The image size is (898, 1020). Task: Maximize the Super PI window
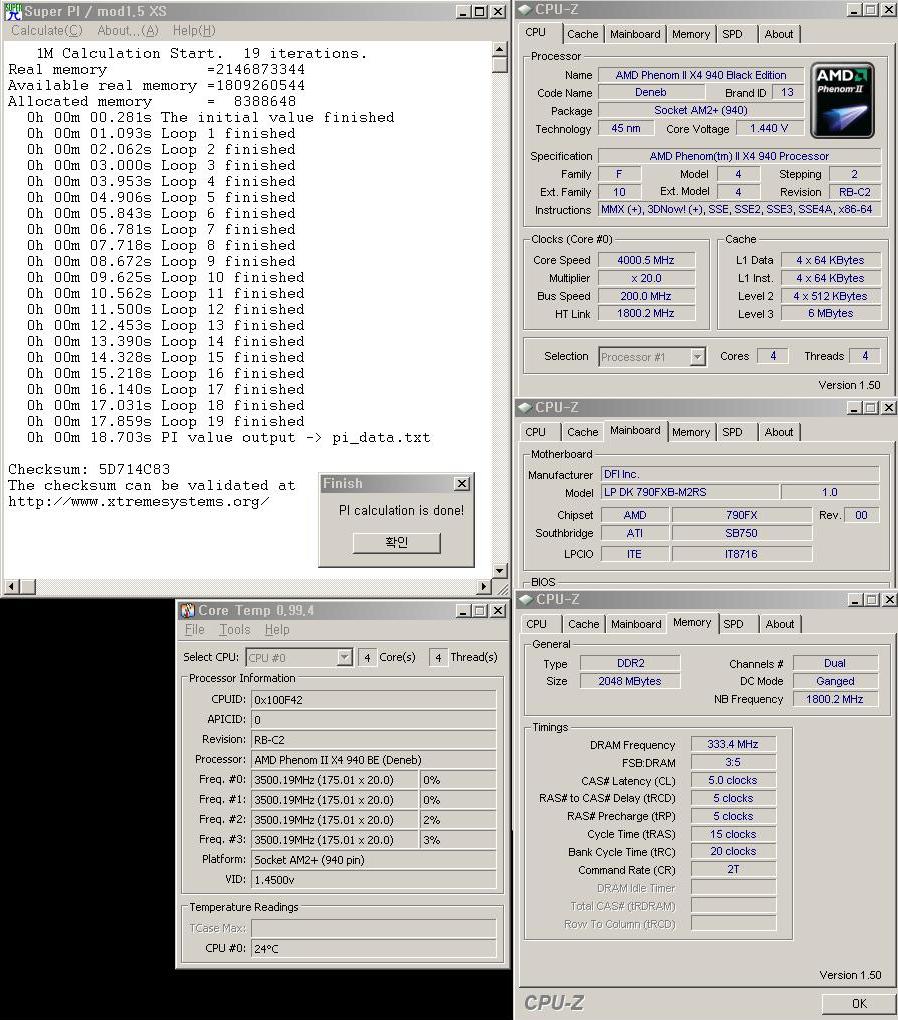tap(480, 12)
